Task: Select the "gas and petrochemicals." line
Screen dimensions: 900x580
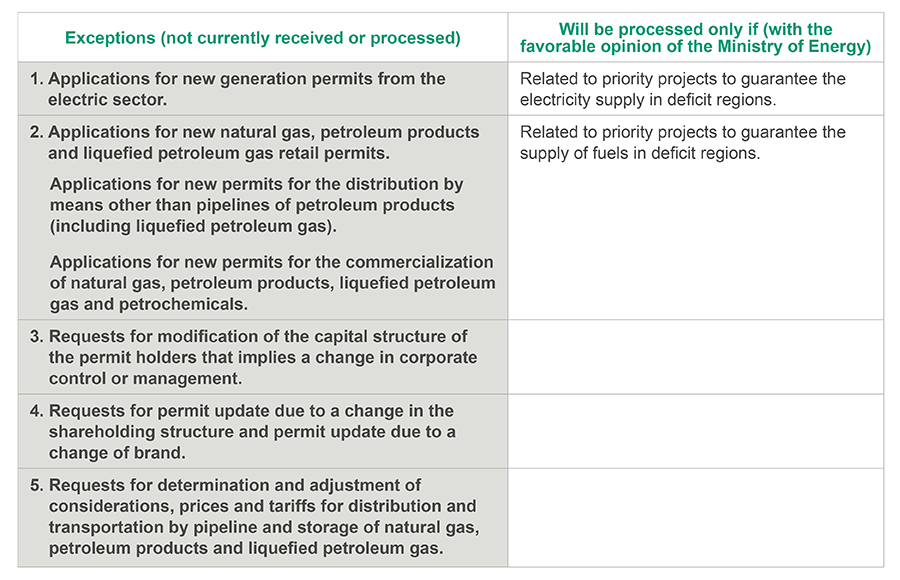Action: pos(148,304)
